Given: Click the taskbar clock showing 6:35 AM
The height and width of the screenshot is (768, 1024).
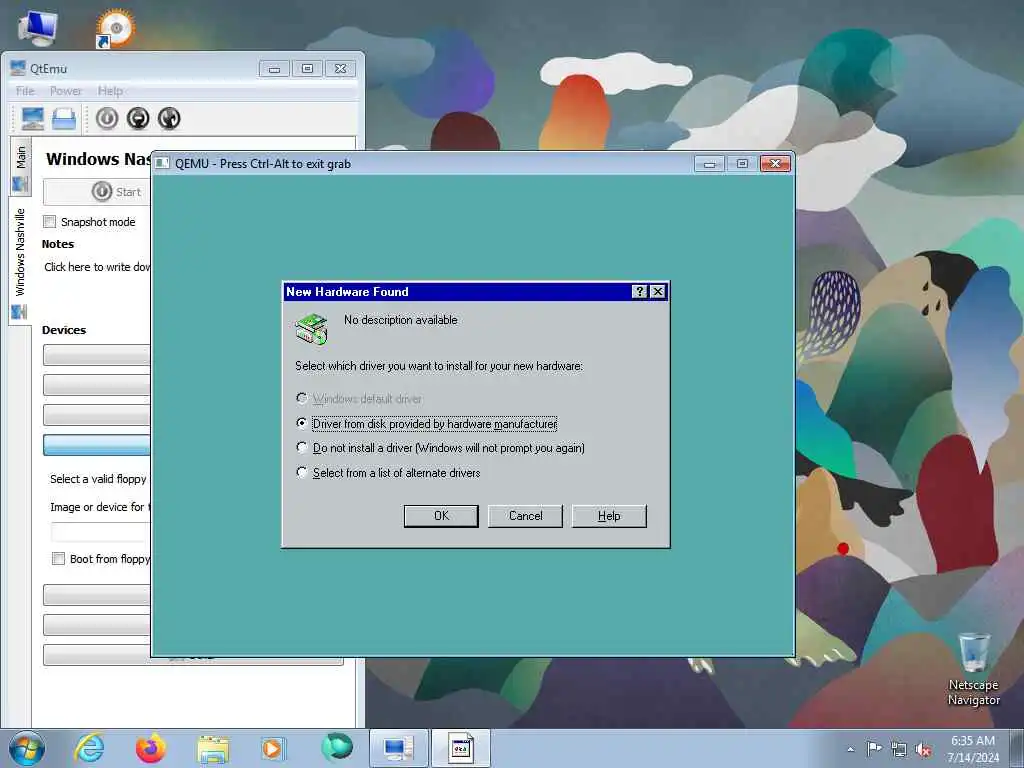Looking at the screenshot, I should pyautogui.click(x=973, y=749).
